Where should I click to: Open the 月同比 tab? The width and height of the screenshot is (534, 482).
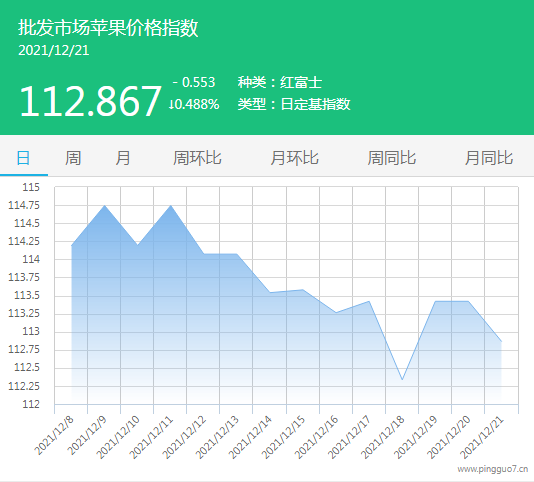[489, 158]
